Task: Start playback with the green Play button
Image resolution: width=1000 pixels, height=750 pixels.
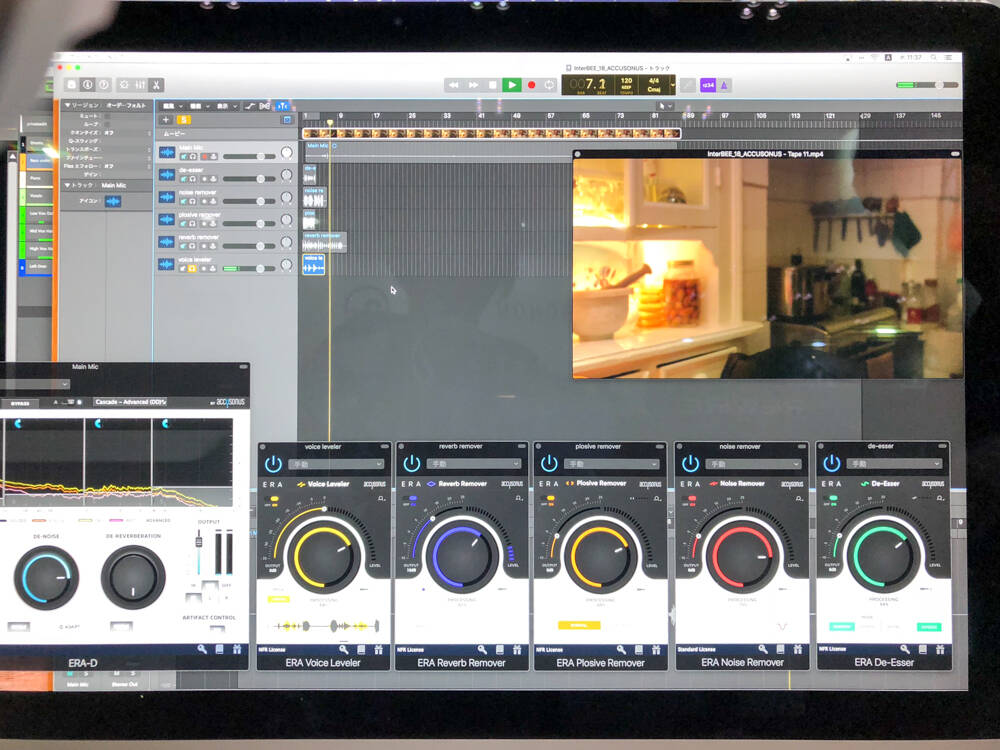Action: 511,85
